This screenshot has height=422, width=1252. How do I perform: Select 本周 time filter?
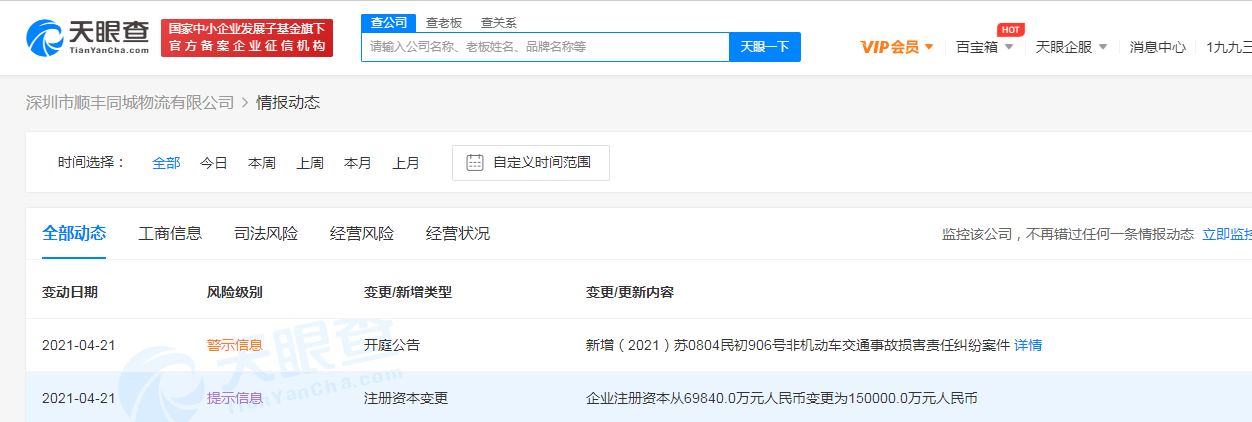pos(262,163)
